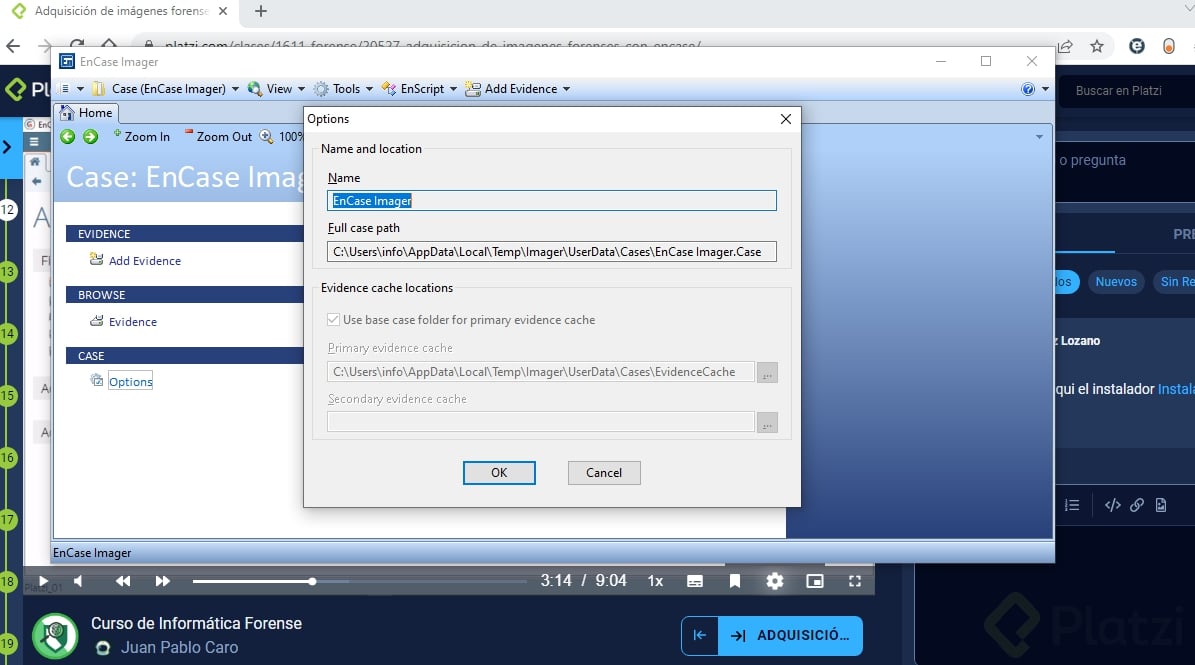Viewport: 1195px width, 665px height.
Task: Toggle video subtitles icon
Action: [x=695, y=581]
